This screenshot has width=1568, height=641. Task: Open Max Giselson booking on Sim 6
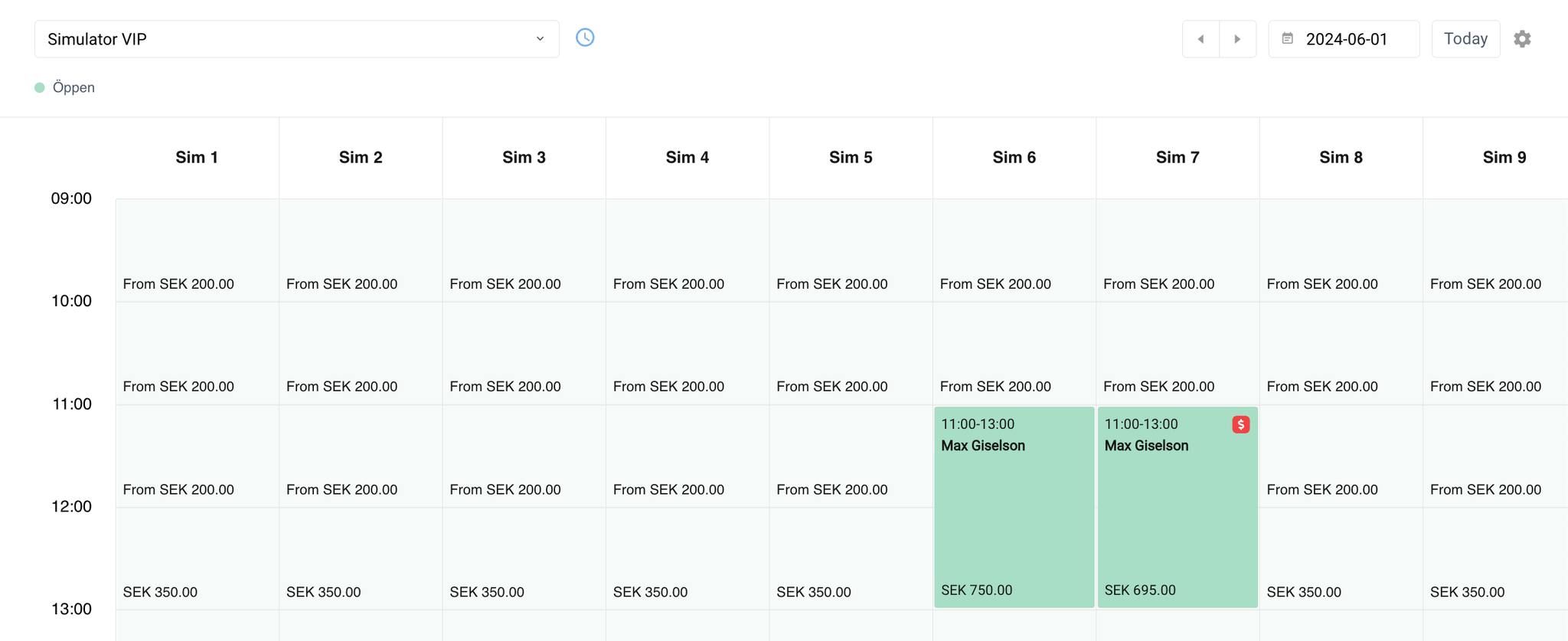coord(1014,507)
